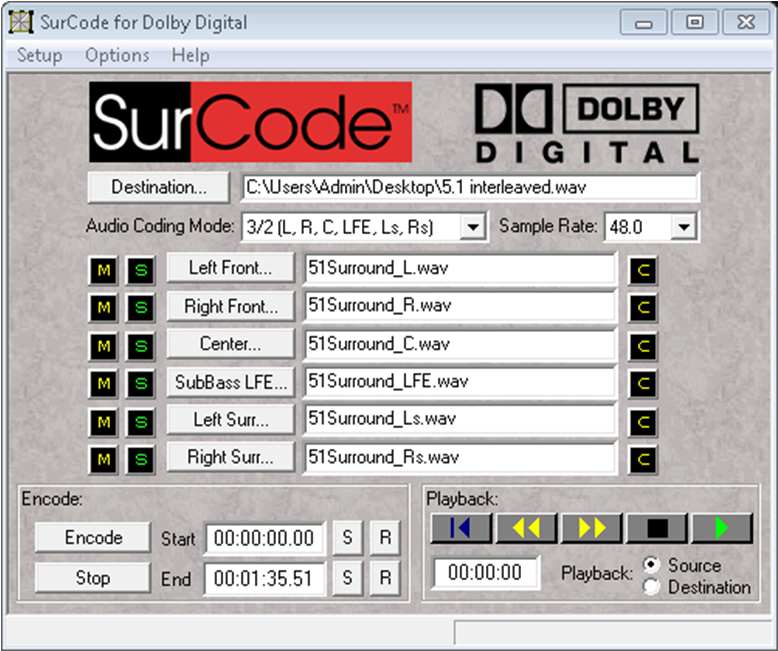The width and height of the screenshot is (778, 651).
Task: Start playback with the green play button
Action: coord(721,528)
